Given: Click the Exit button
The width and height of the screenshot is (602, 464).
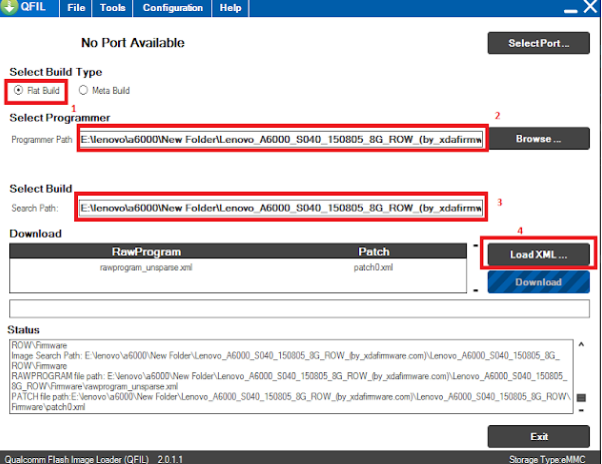Looking at the screenshot, I should (539, 436).
